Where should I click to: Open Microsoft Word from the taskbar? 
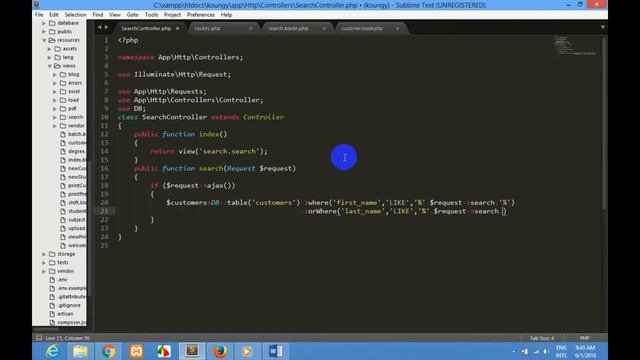pos(276,351)
